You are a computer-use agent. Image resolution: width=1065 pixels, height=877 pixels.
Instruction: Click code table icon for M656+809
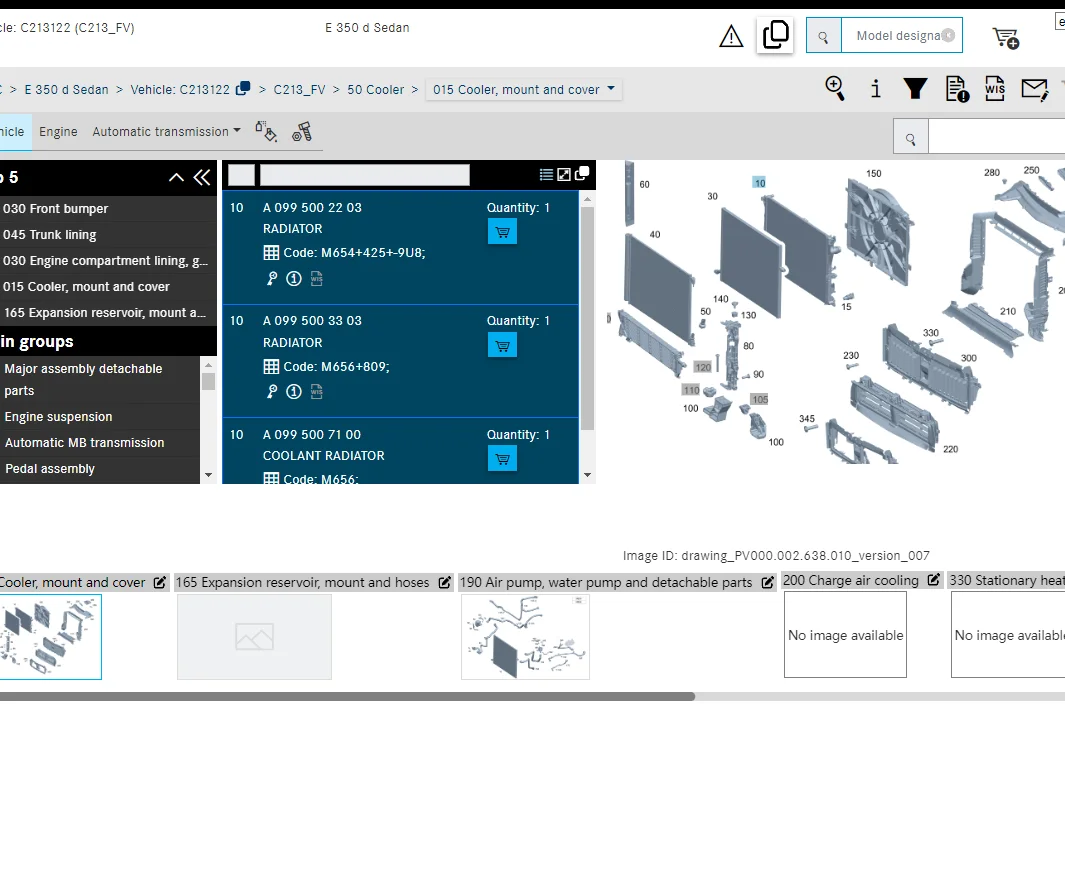click(271, 367)
